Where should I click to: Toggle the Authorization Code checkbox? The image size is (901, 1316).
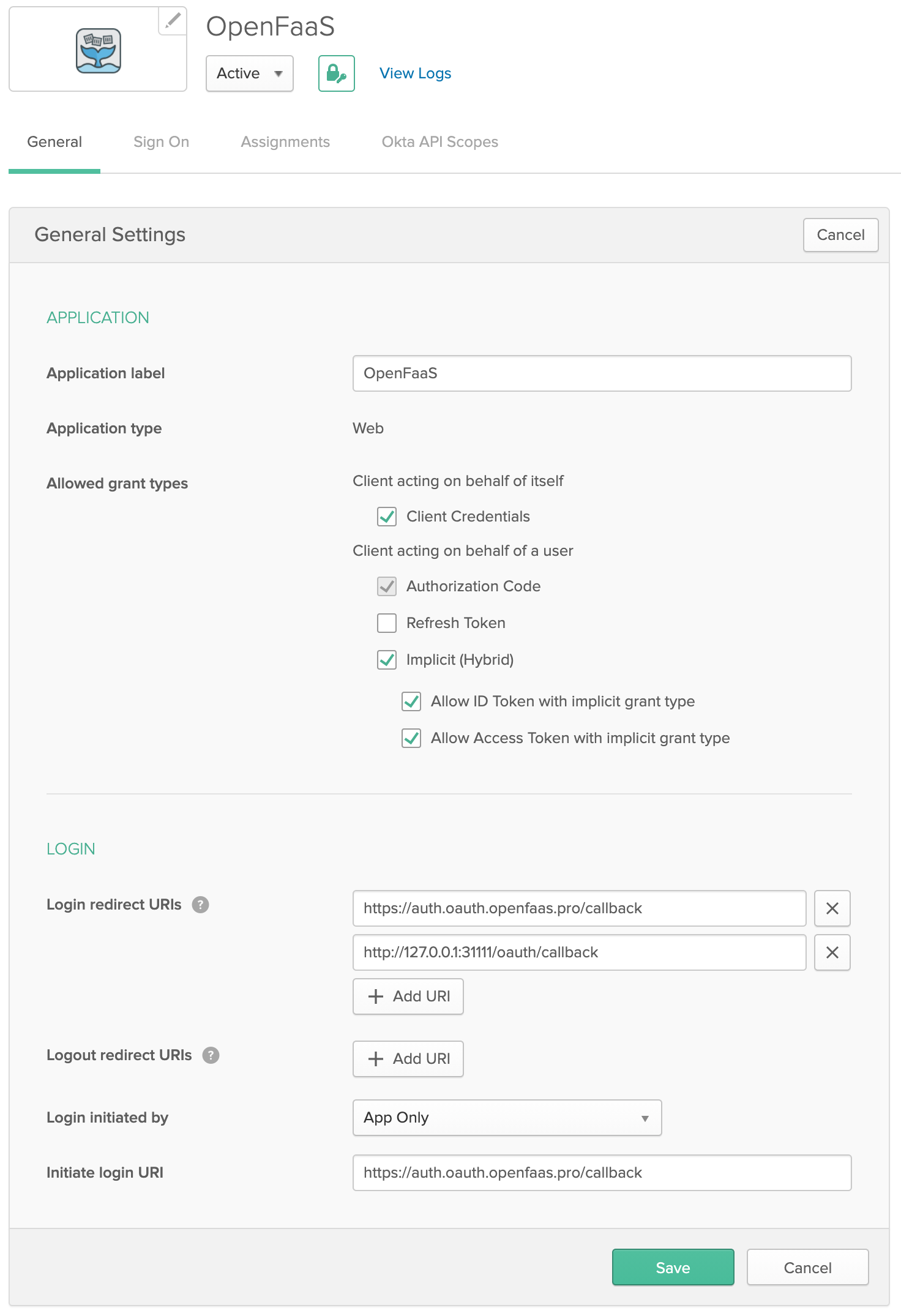click(x=387, y=586)
